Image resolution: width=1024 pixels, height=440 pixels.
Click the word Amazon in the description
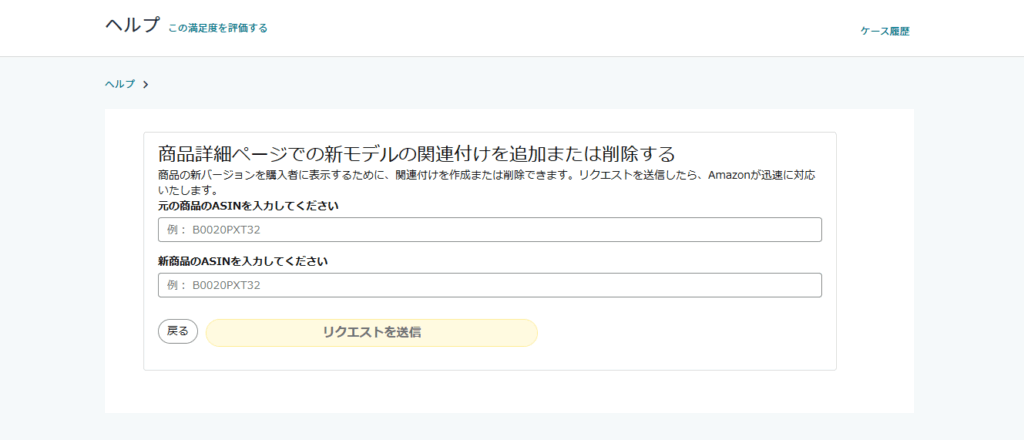[733, 175]
